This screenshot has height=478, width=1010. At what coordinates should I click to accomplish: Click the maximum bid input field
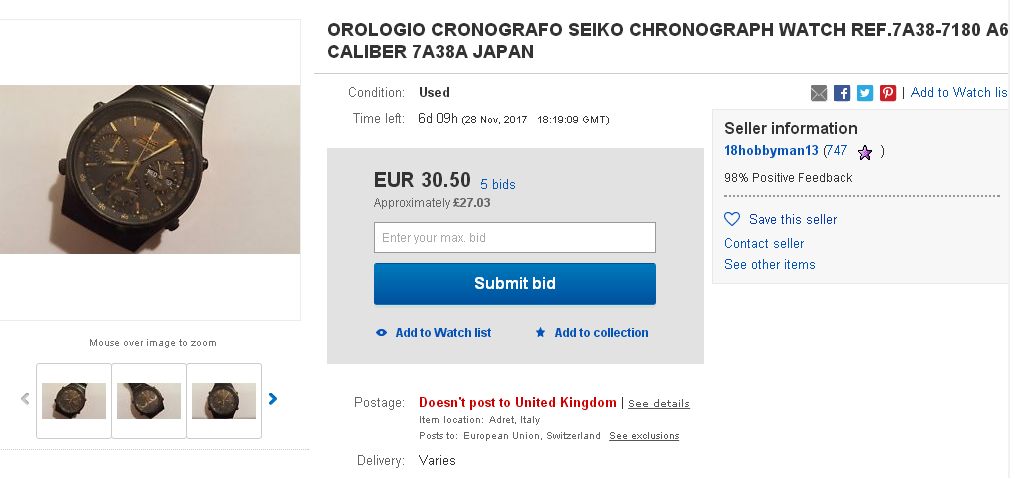tap(514, 238)
